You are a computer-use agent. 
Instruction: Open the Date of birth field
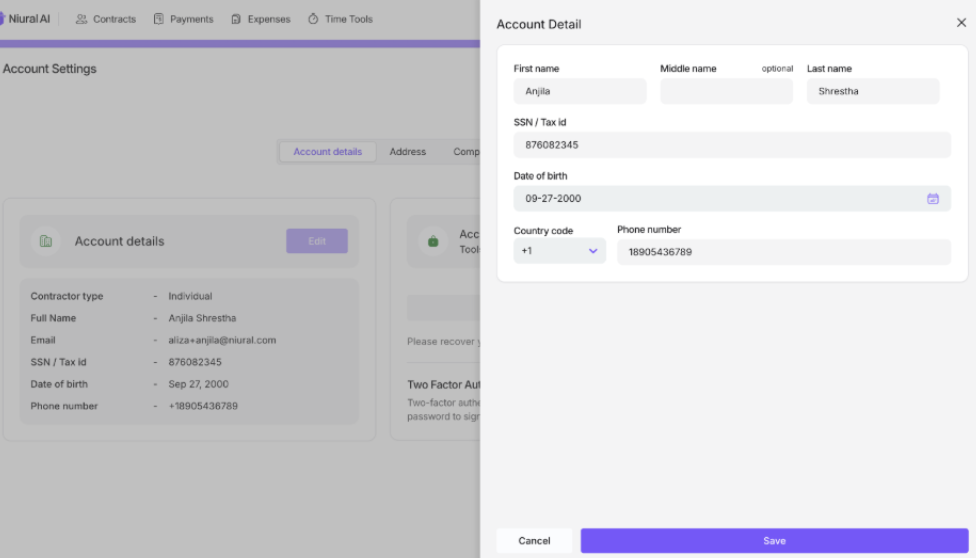point(720,199)
